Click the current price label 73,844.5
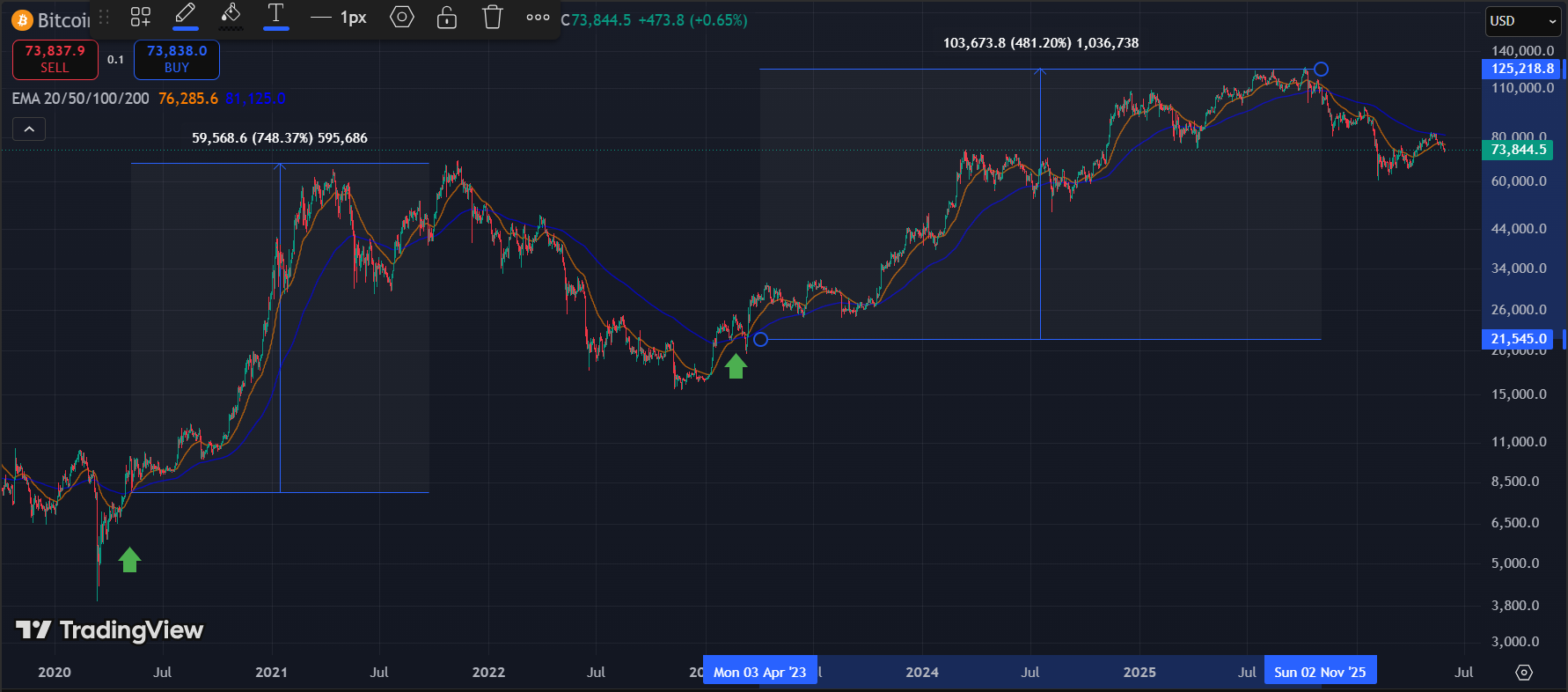This screenshot has height=692, width=1568. 1518,150
